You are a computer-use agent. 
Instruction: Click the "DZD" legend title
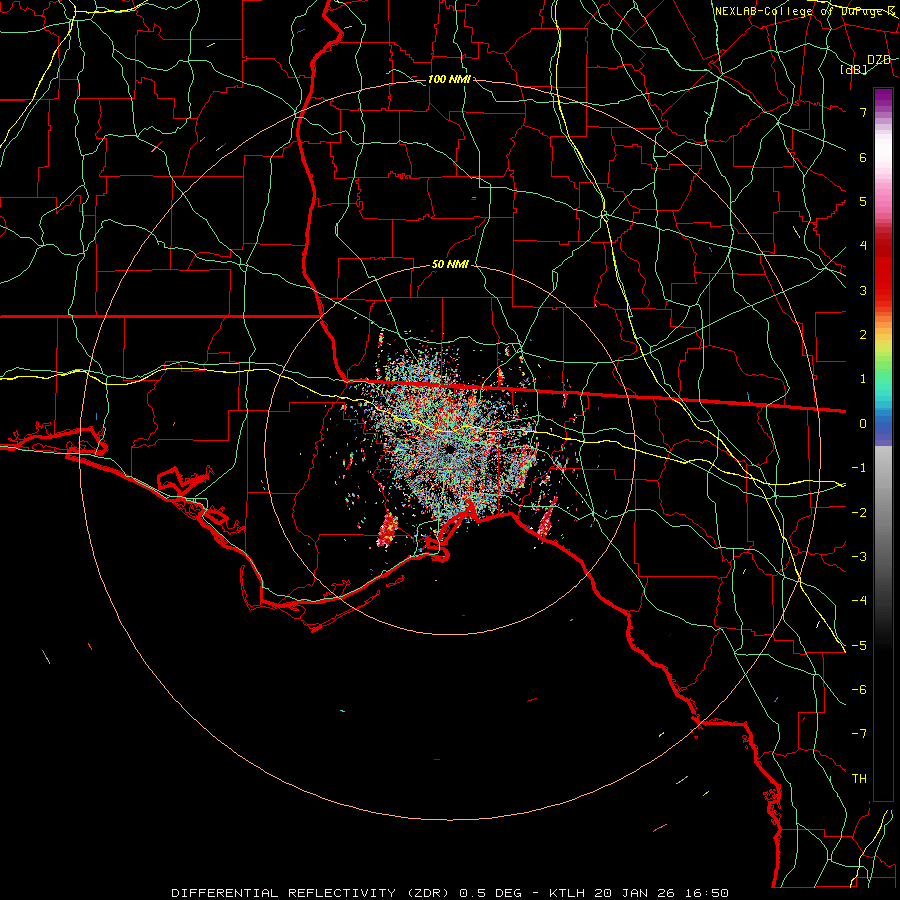[x=879, y=60]
